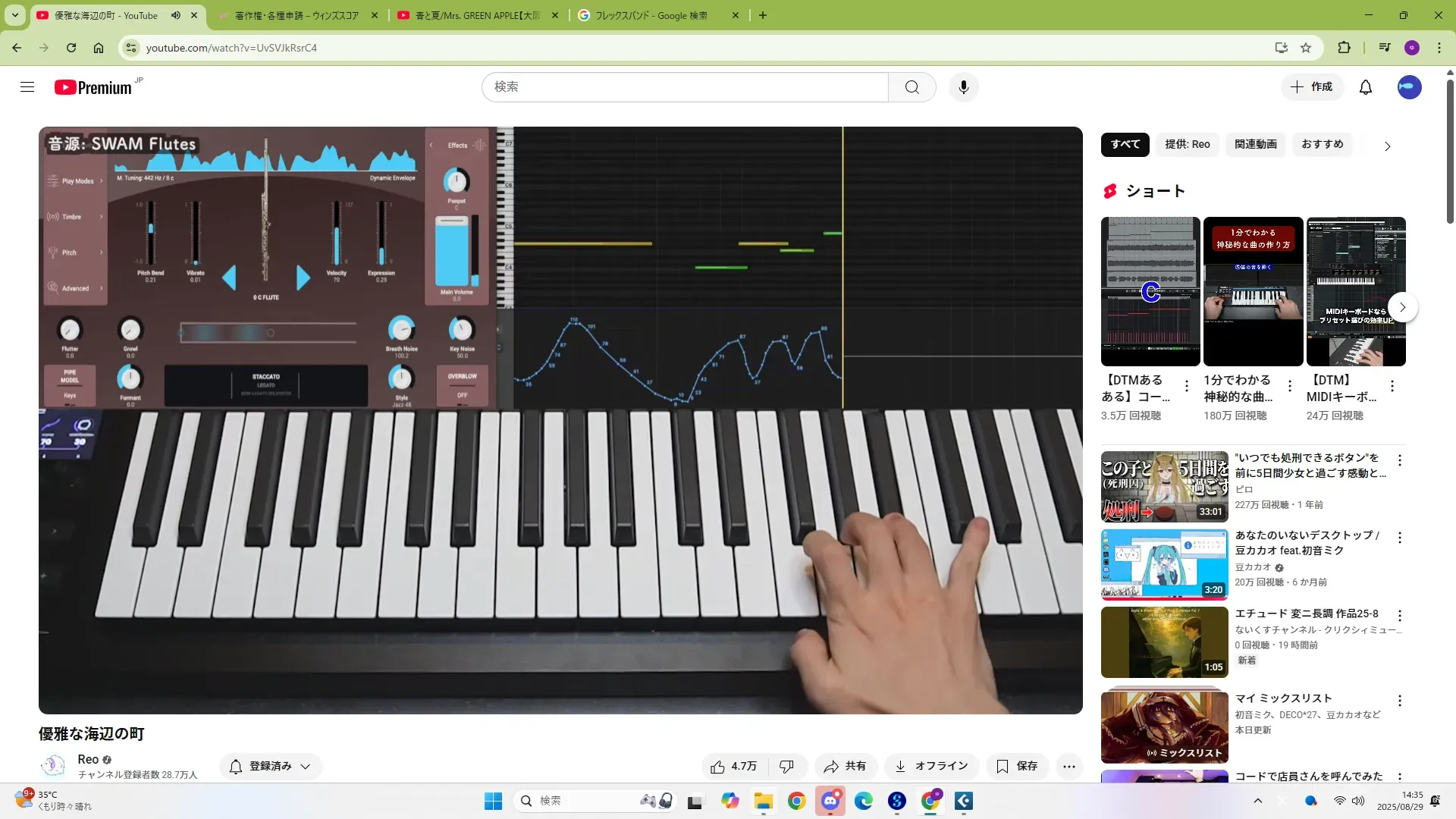Click the 共有 share button
Viewport: 1456px width, 819px height.
pyautogui.click(x=846, y=767)
